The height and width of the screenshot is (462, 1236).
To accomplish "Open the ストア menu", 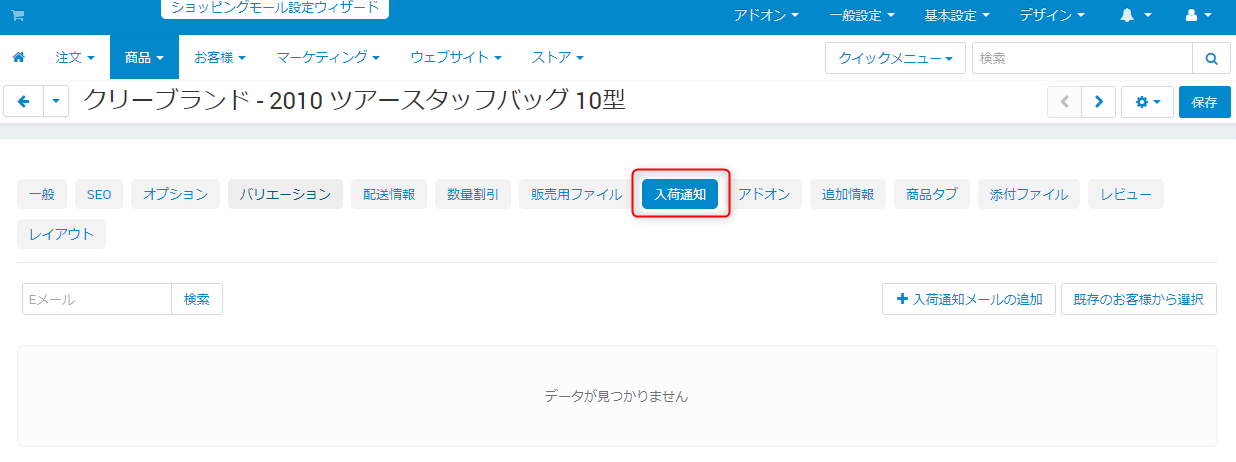I will click(558, 58).
